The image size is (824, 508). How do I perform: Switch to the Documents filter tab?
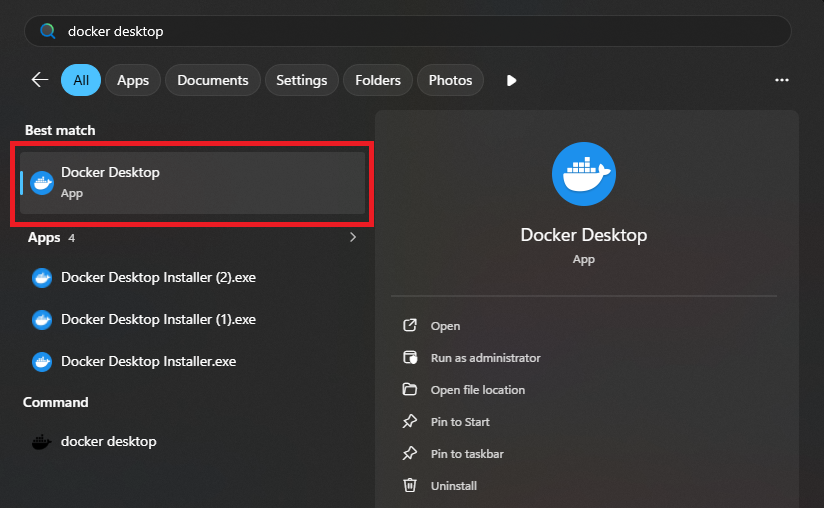213,80
